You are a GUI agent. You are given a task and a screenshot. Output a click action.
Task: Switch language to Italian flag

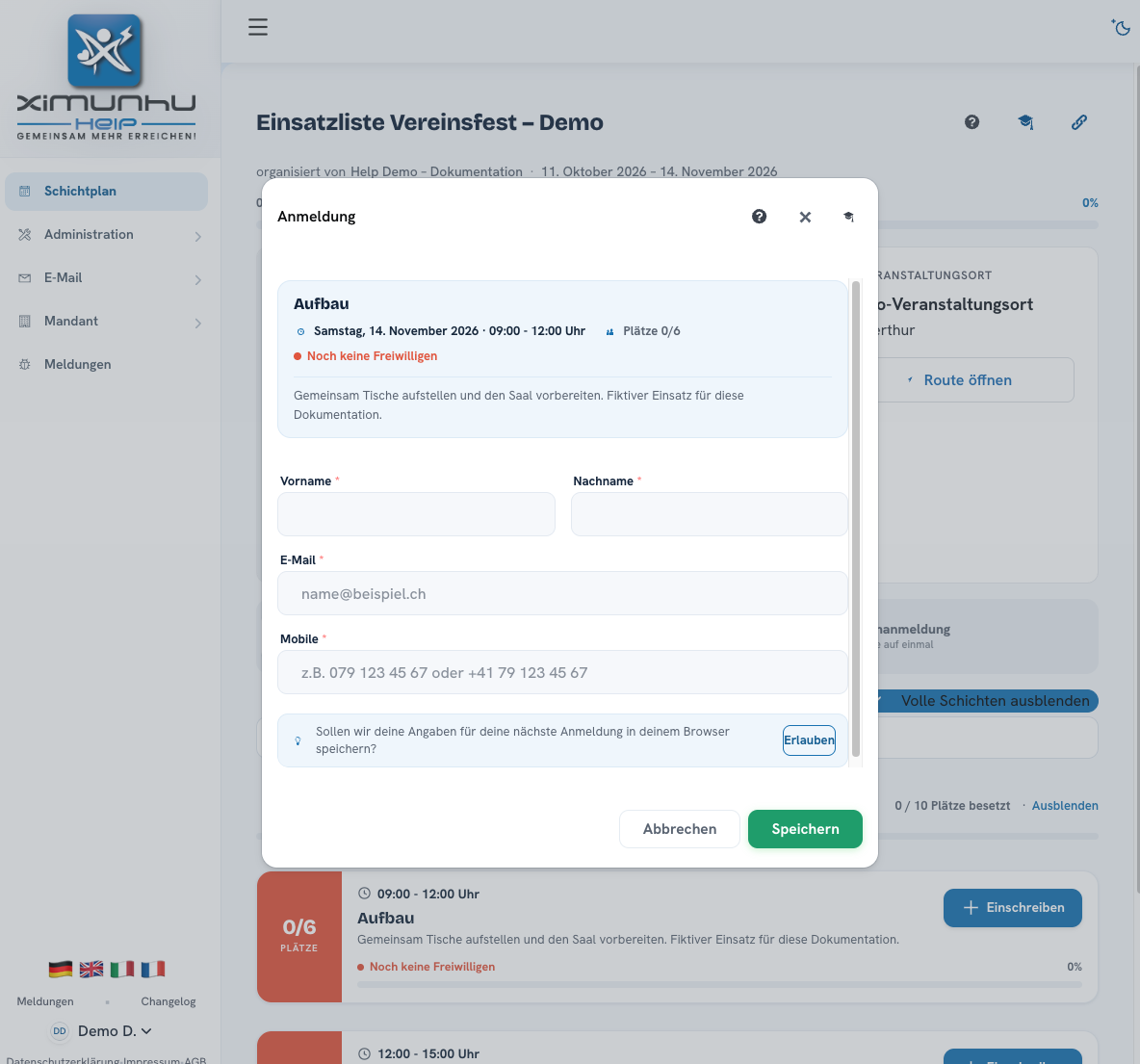(x=122, y=969)
